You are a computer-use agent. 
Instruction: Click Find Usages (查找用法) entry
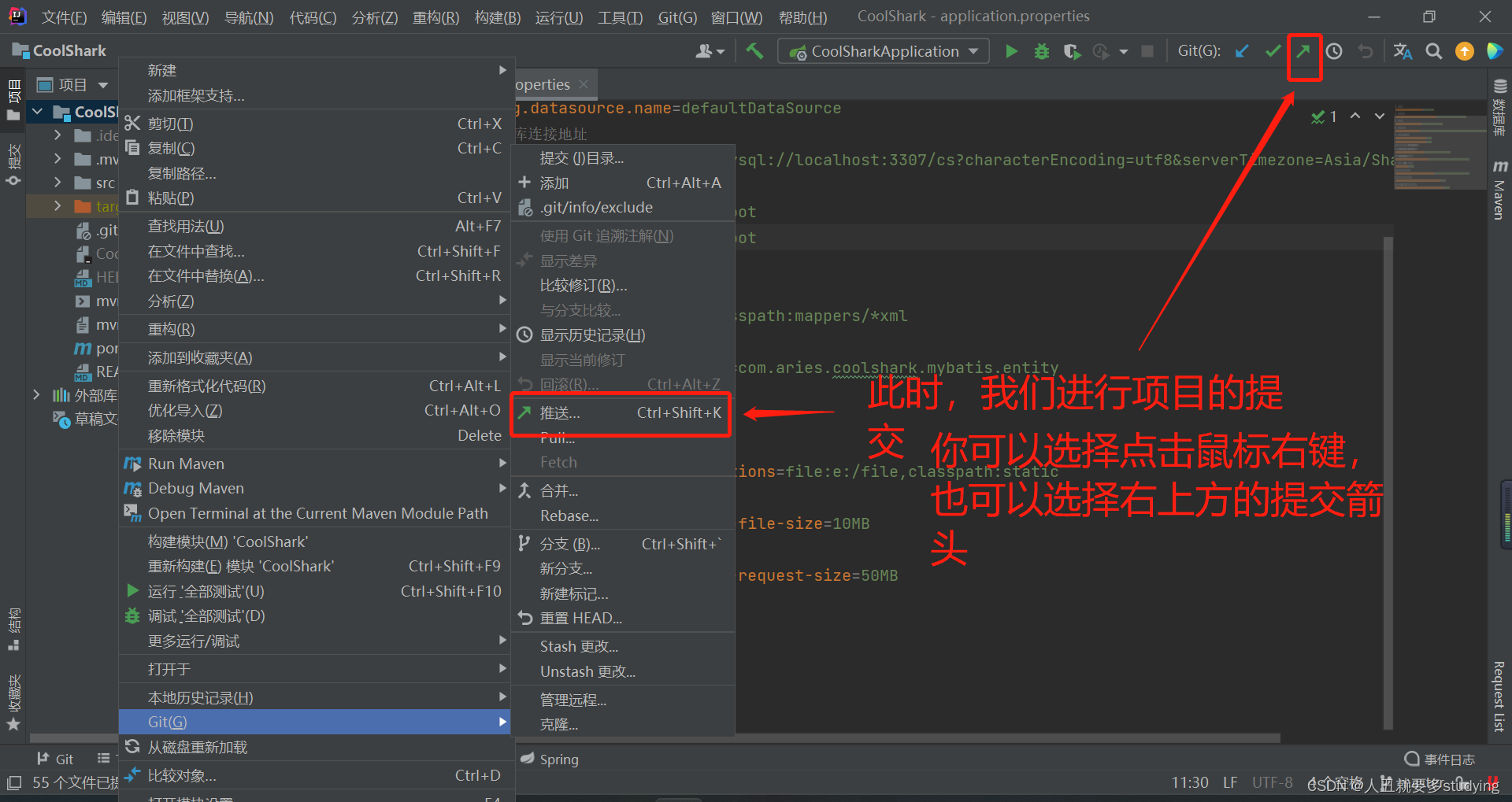click(317, 226)
